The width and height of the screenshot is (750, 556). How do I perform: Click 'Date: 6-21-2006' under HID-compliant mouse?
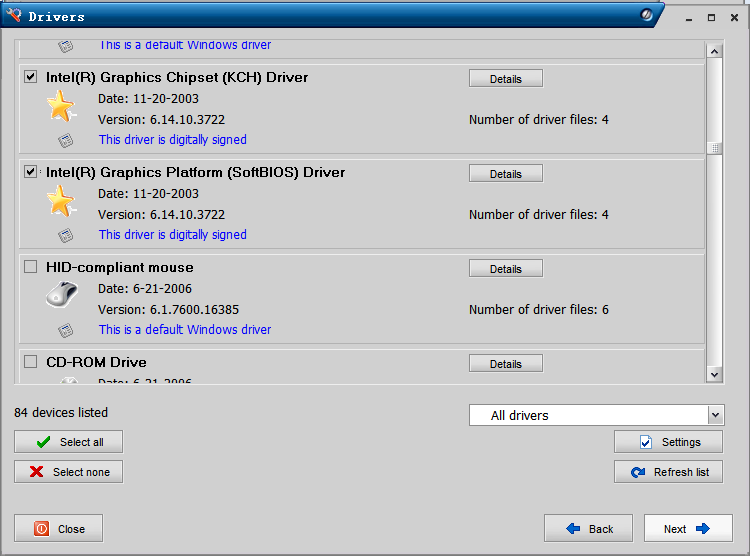(144, 289)
